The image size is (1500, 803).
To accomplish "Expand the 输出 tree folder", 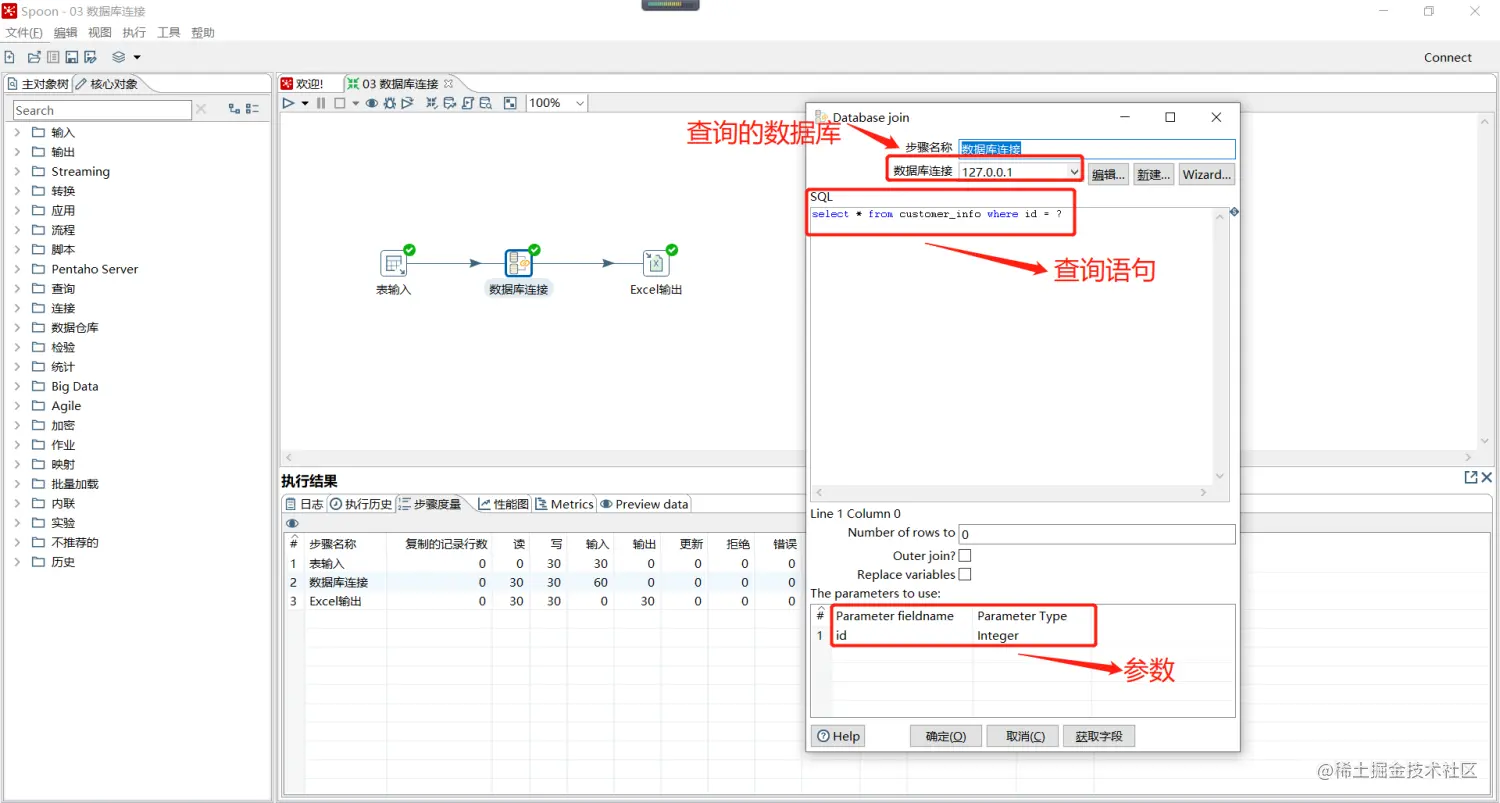I will click(17, 152).
